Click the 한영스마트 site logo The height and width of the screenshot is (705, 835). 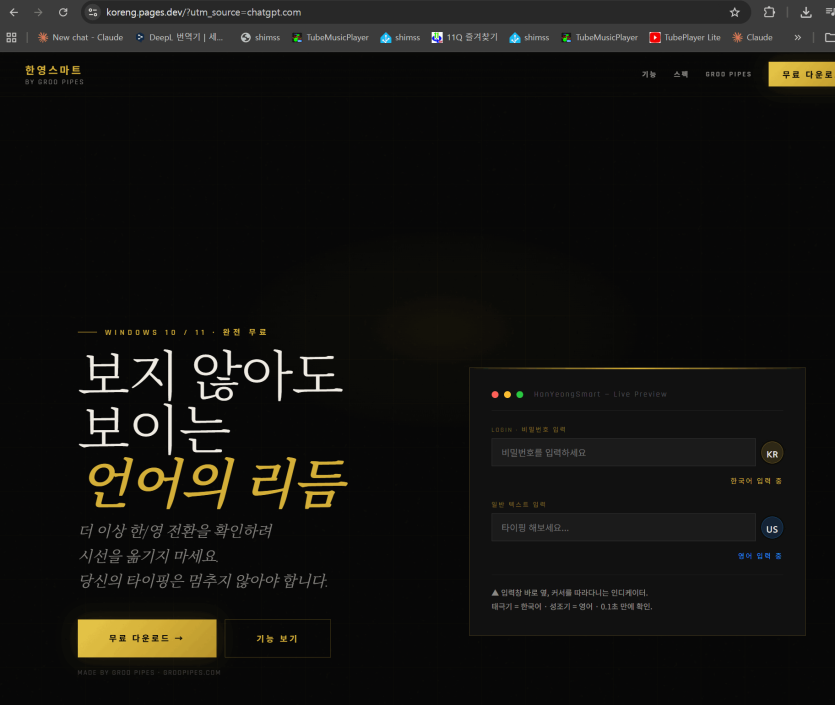[54, 74]
